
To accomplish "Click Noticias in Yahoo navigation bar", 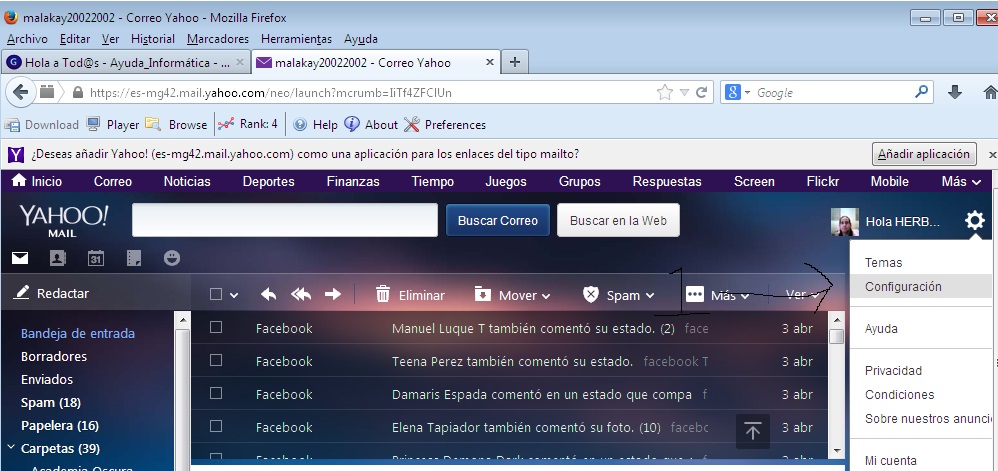I will pos(186,181).
